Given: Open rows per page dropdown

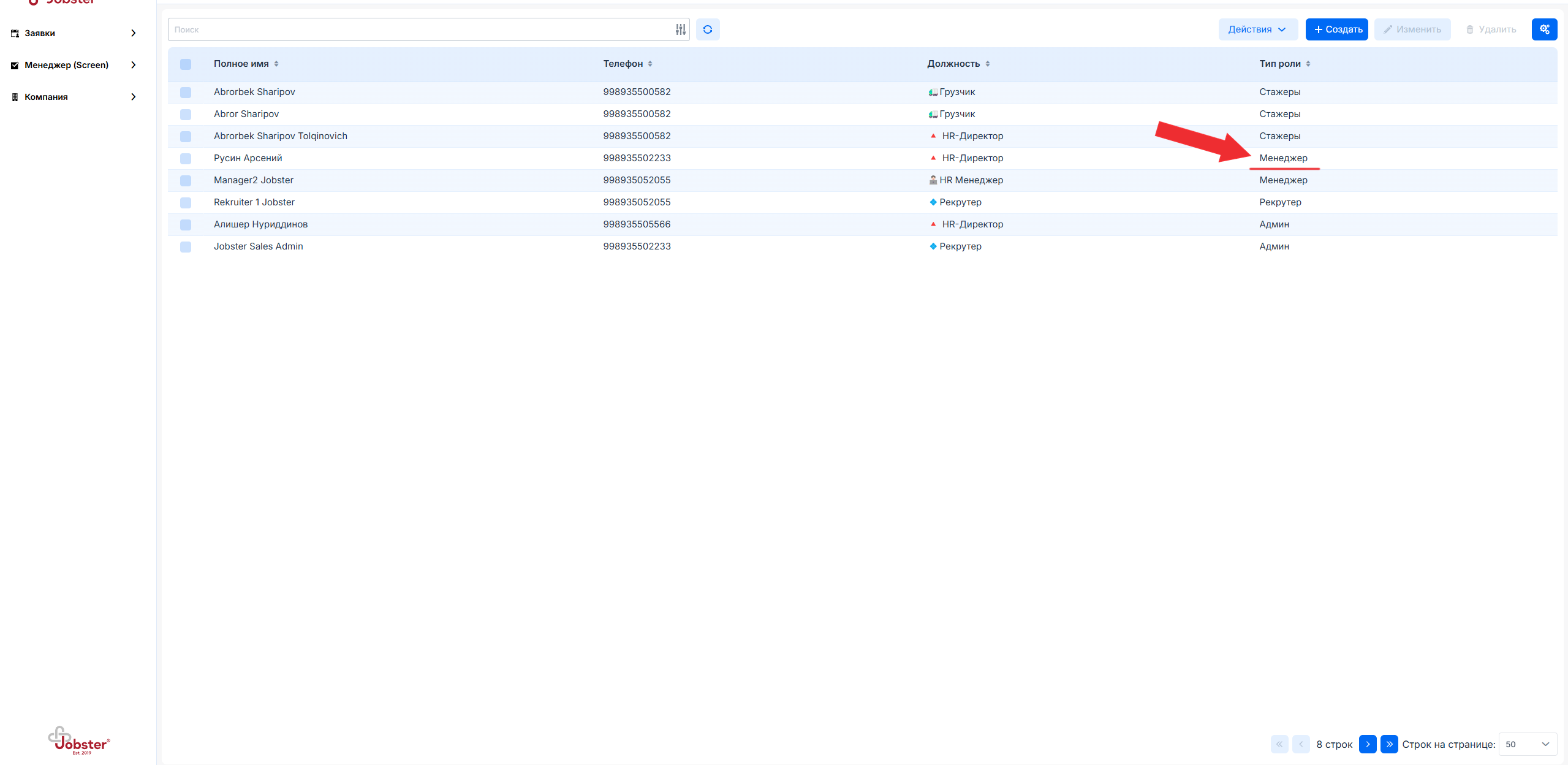Looking at the screenshot, I should [1527, 744].
